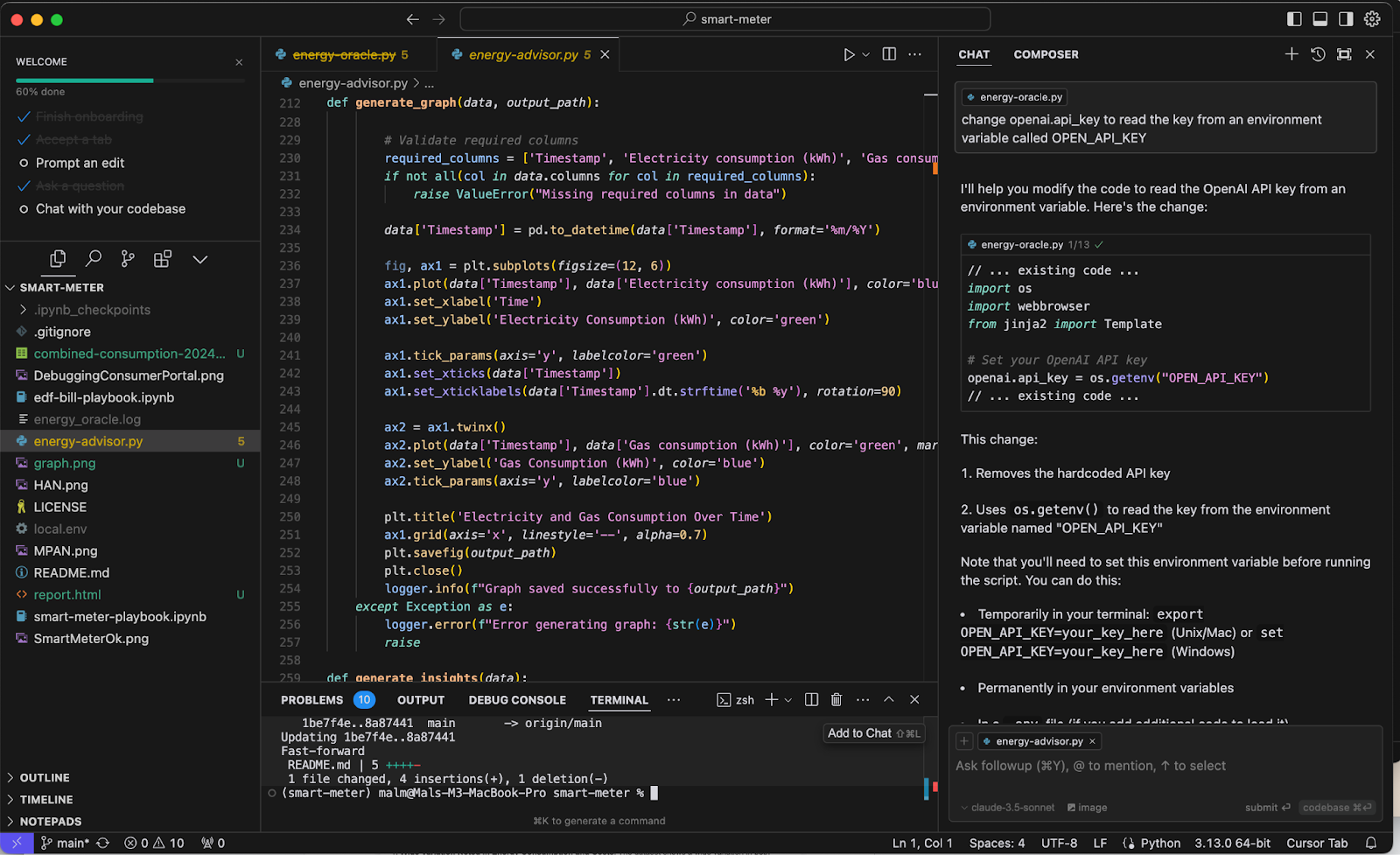Image resolution: width=1400 pixels, height=855 pixels.
Task: Switch to the COMPOSER tab
Action: pyautogui.click(x=1046, y=54)
